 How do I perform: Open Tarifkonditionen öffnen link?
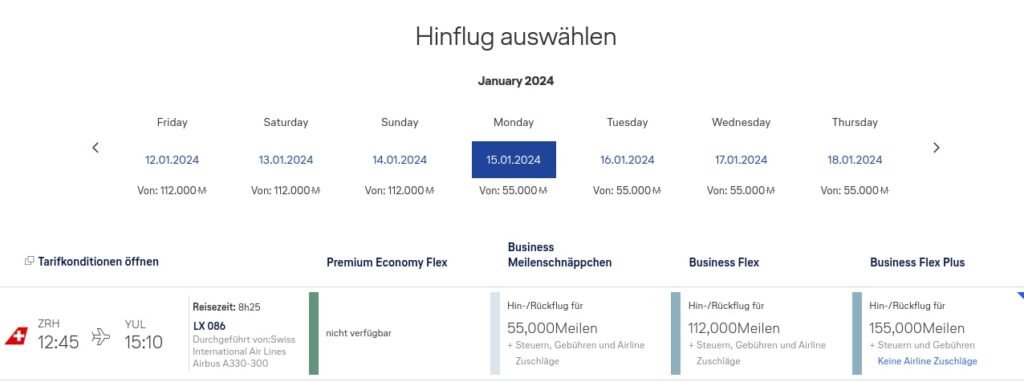click(98, 262)
